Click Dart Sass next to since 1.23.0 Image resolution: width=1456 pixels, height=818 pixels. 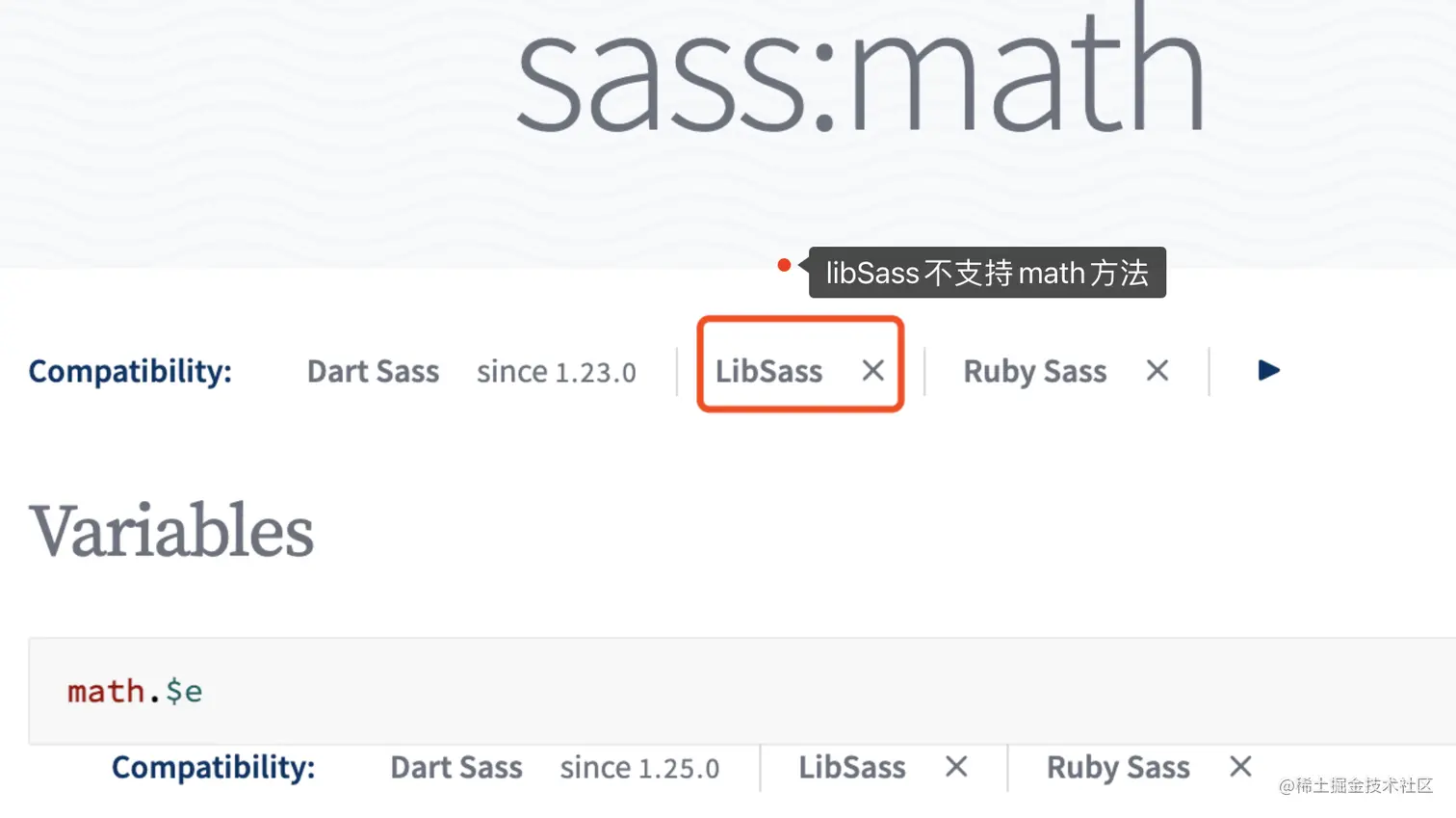tap(373, 372)
